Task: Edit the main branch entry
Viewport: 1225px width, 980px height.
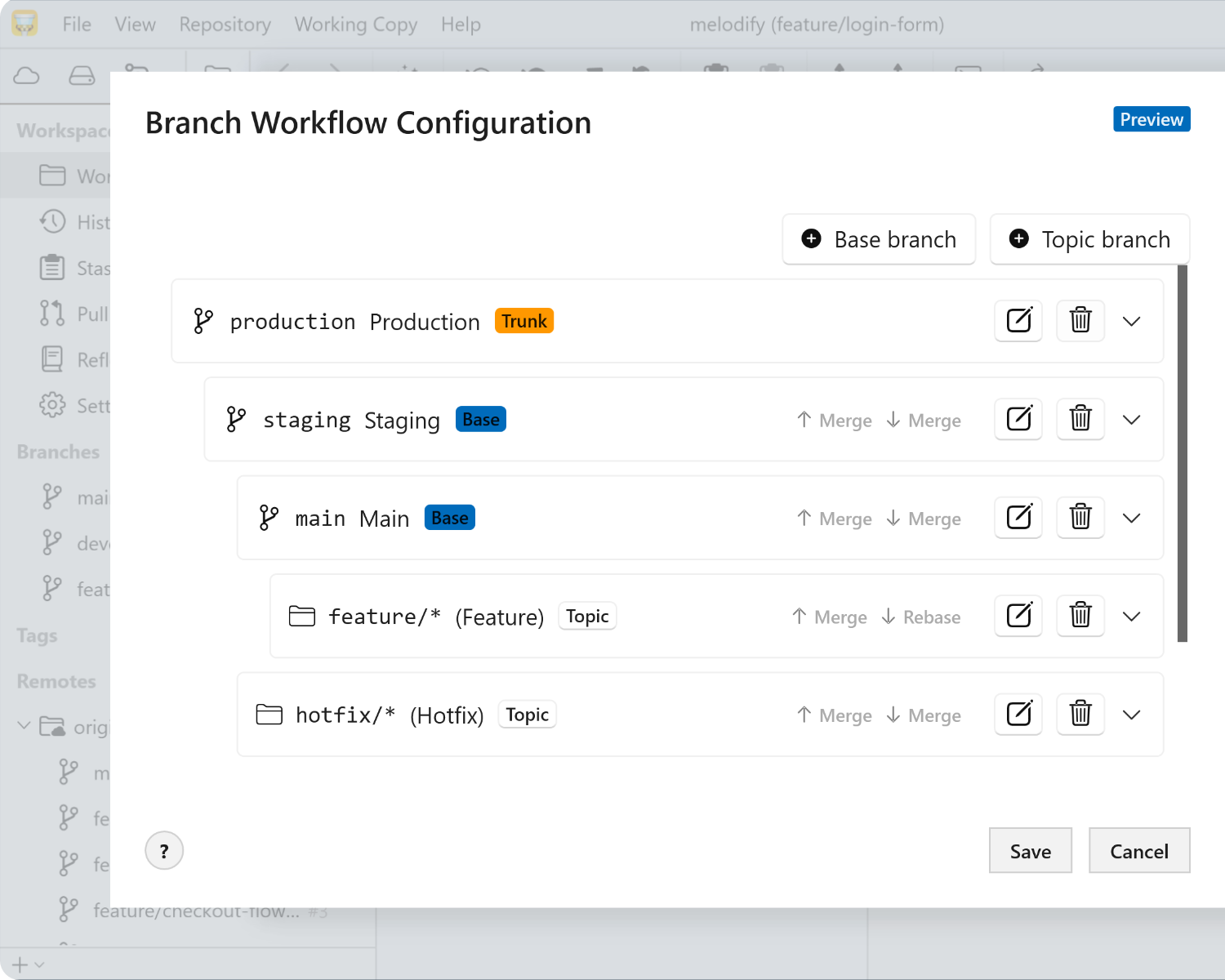Action: pyautogui.click(x=1018, y=517)
